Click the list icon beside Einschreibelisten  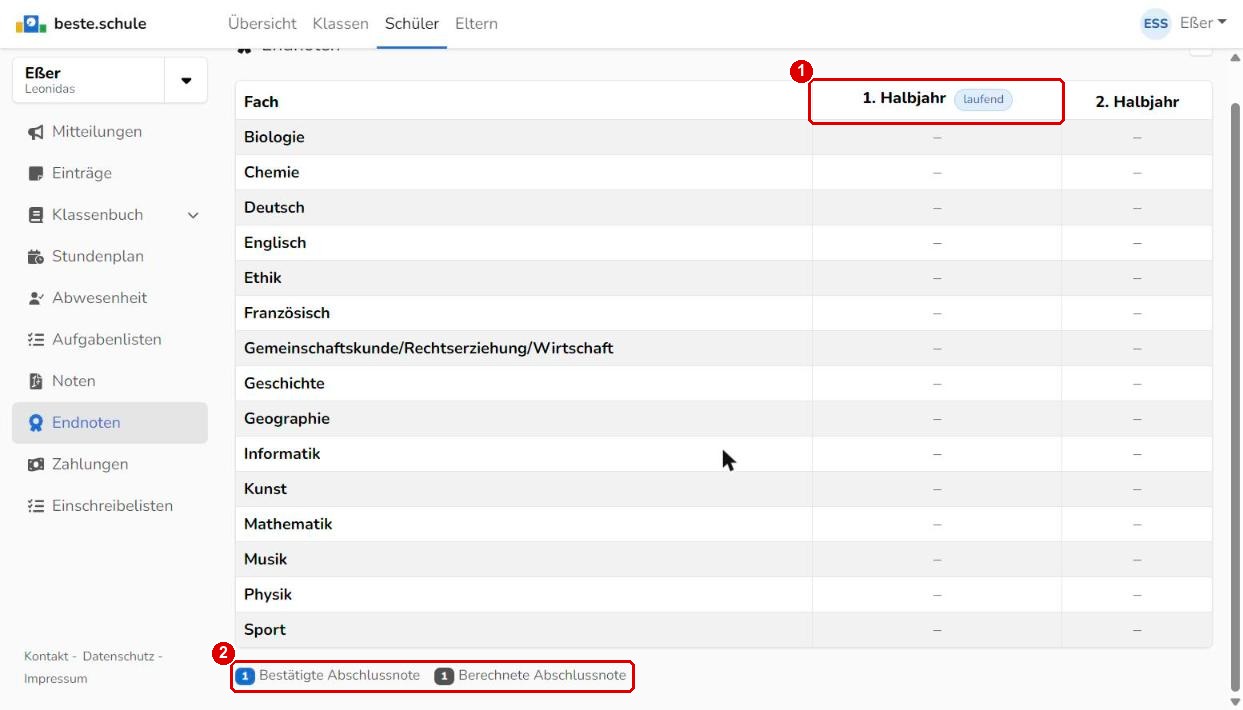pyautogui.click(x=36, y=506)
